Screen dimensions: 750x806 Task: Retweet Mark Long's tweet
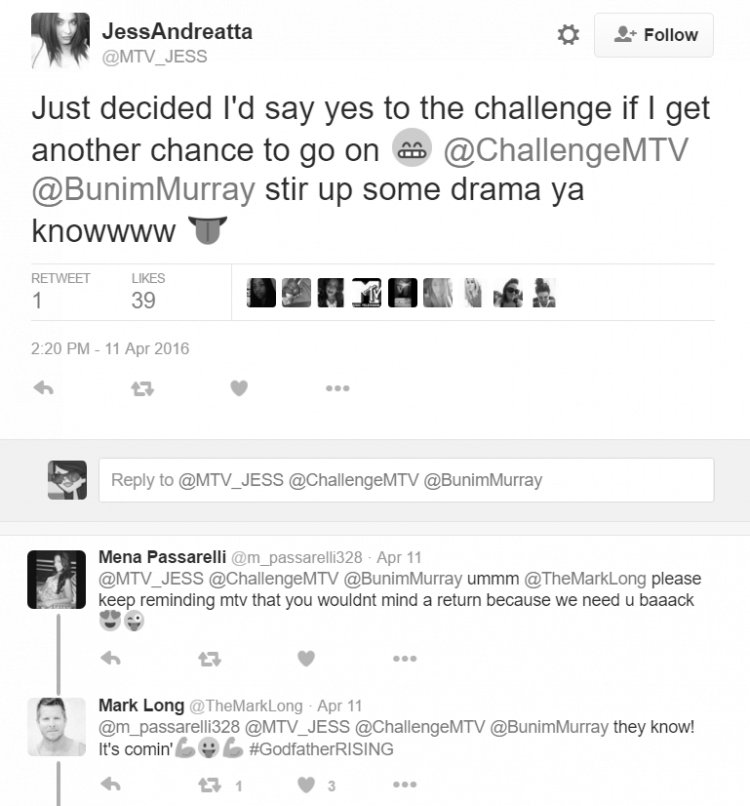tap(210, 785)
